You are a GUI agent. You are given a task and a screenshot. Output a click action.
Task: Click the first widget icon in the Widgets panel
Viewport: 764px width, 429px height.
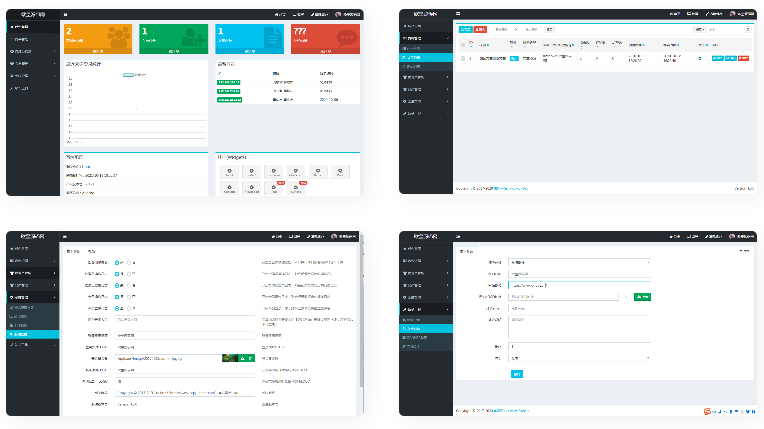point(229,172)
